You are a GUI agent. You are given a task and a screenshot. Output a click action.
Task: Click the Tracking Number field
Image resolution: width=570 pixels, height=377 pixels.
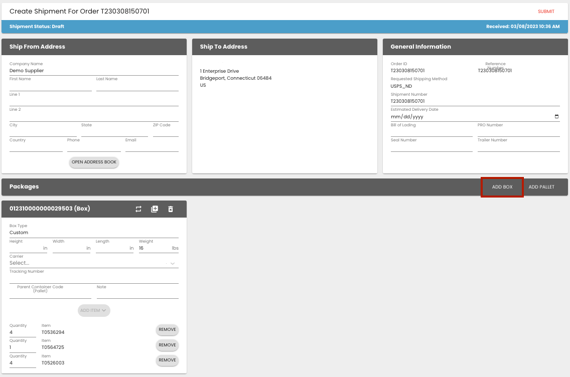coord(94,279)
